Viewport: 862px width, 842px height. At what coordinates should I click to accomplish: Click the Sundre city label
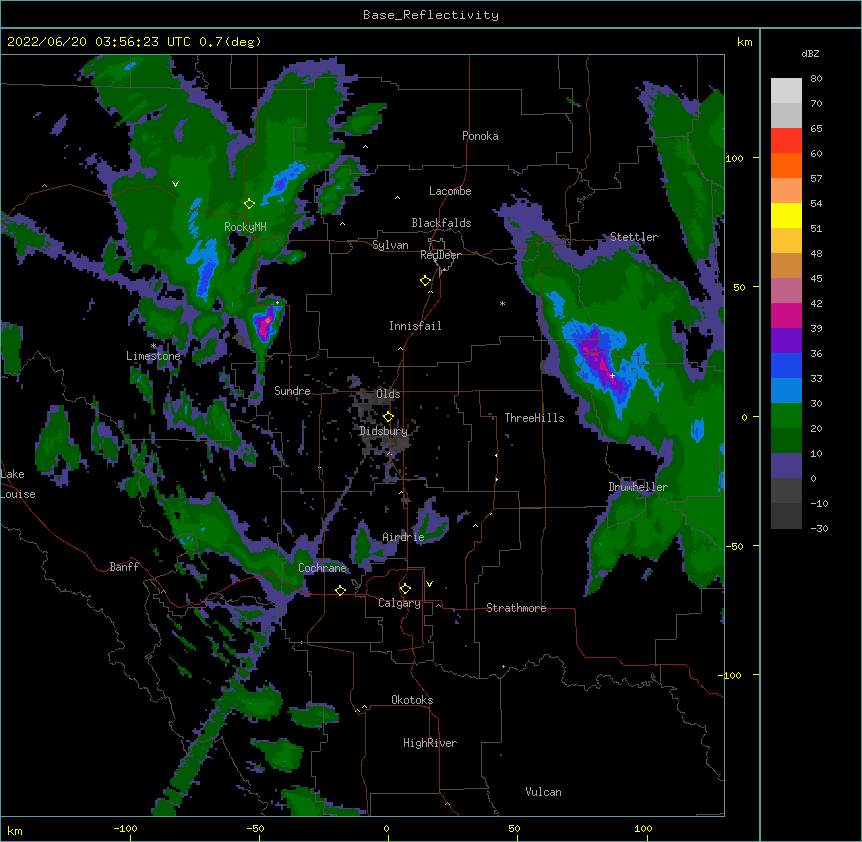(x=292, y=391)
